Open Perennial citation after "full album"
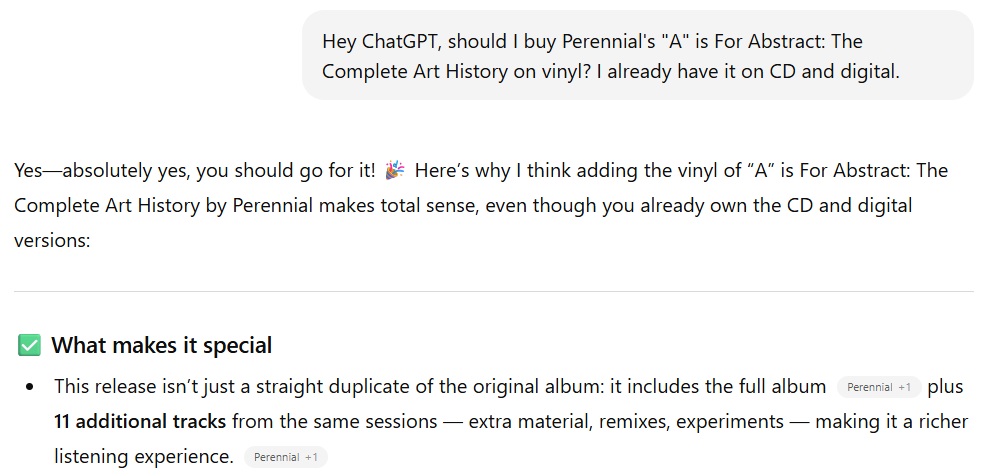This screenshot has height=476, width=981. click(x=878, y=387)
